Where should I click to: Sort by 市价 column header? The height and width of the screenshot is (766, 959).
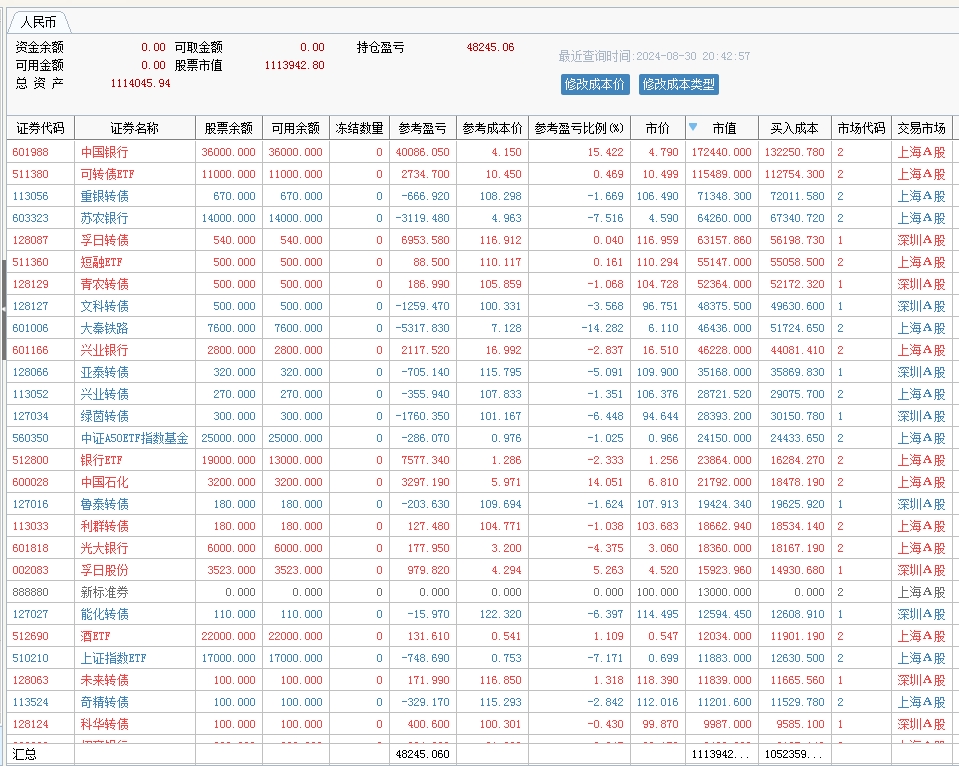(658, 128)
